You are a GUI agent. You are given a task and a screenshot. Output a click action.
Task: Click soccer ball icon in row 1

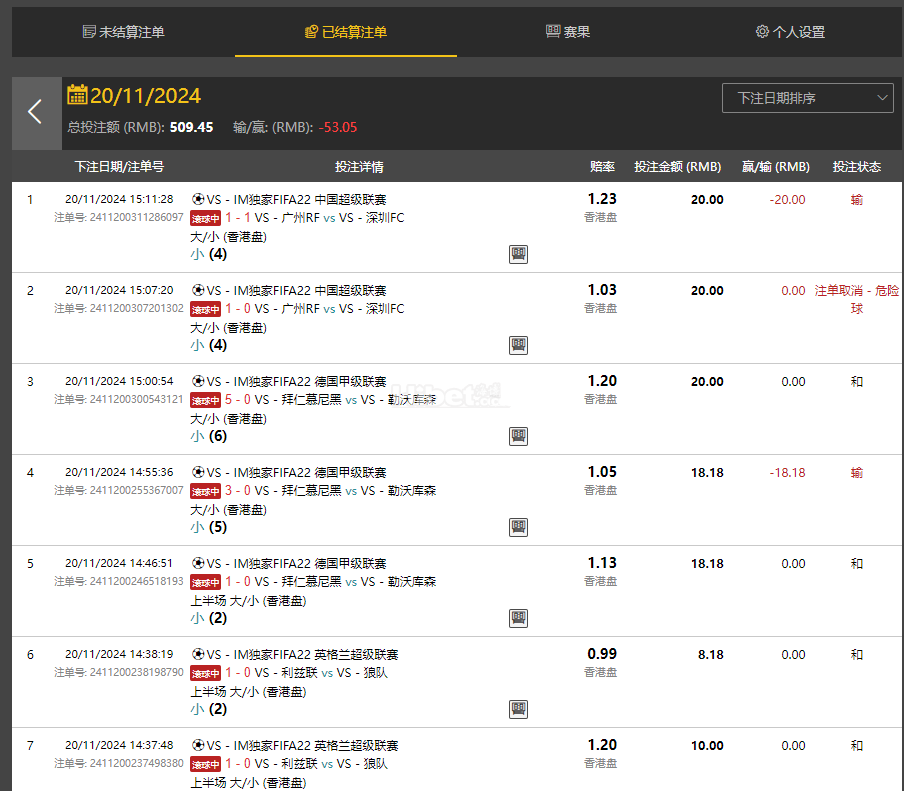pos(198,199)
